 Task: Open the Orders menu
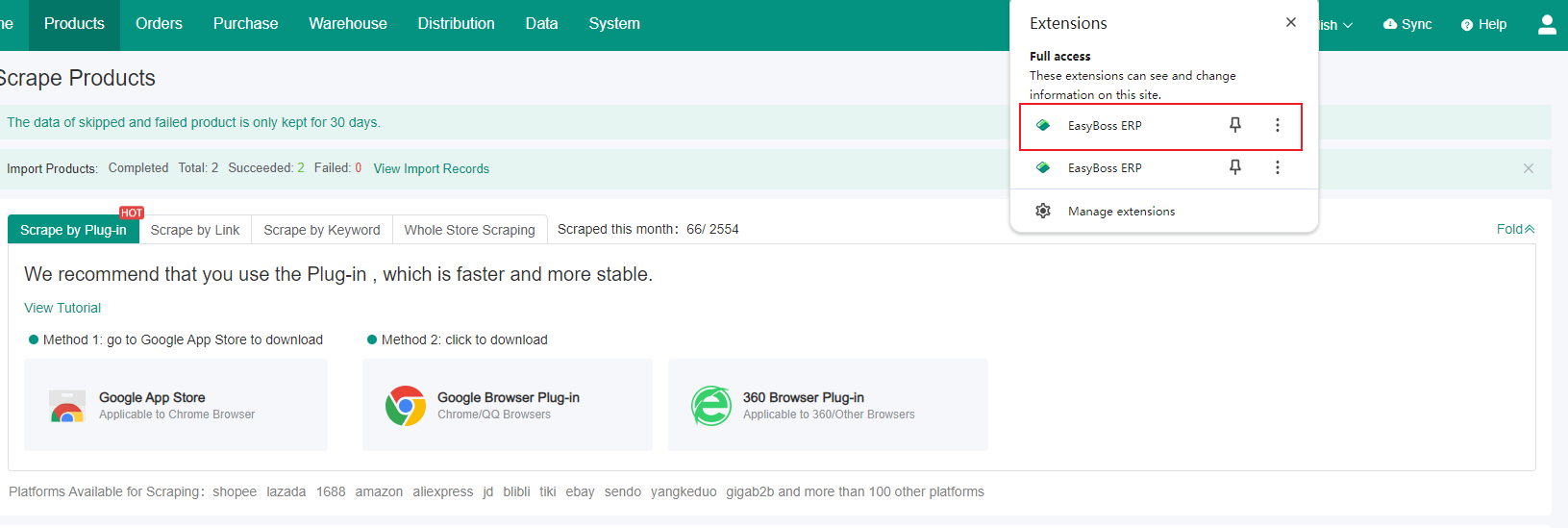[x=159, y=24]
